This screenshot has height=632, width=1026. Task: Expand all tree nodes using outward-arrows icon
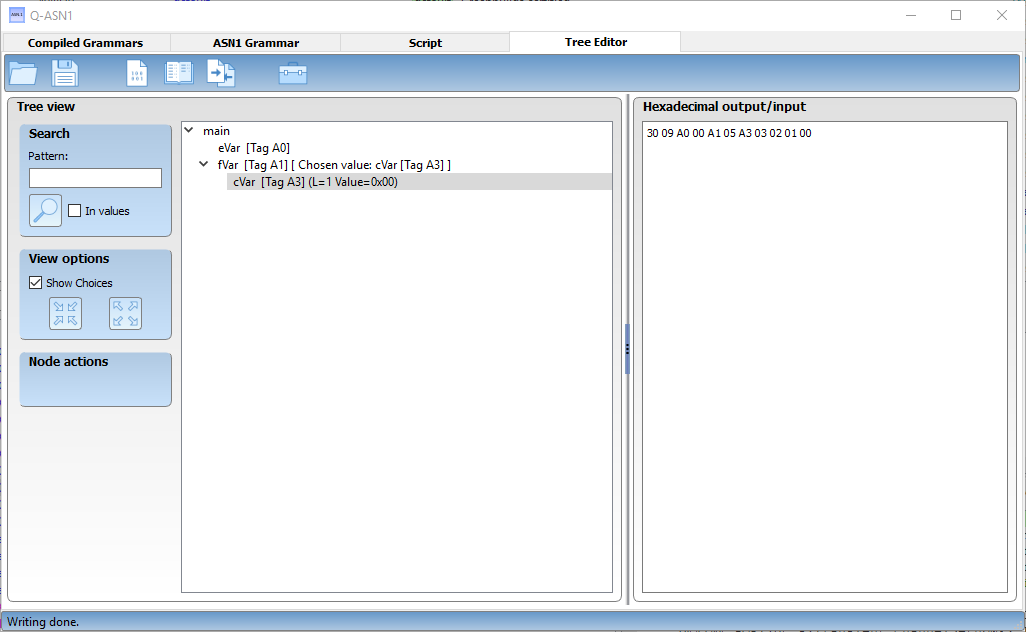tap(125, 313)
